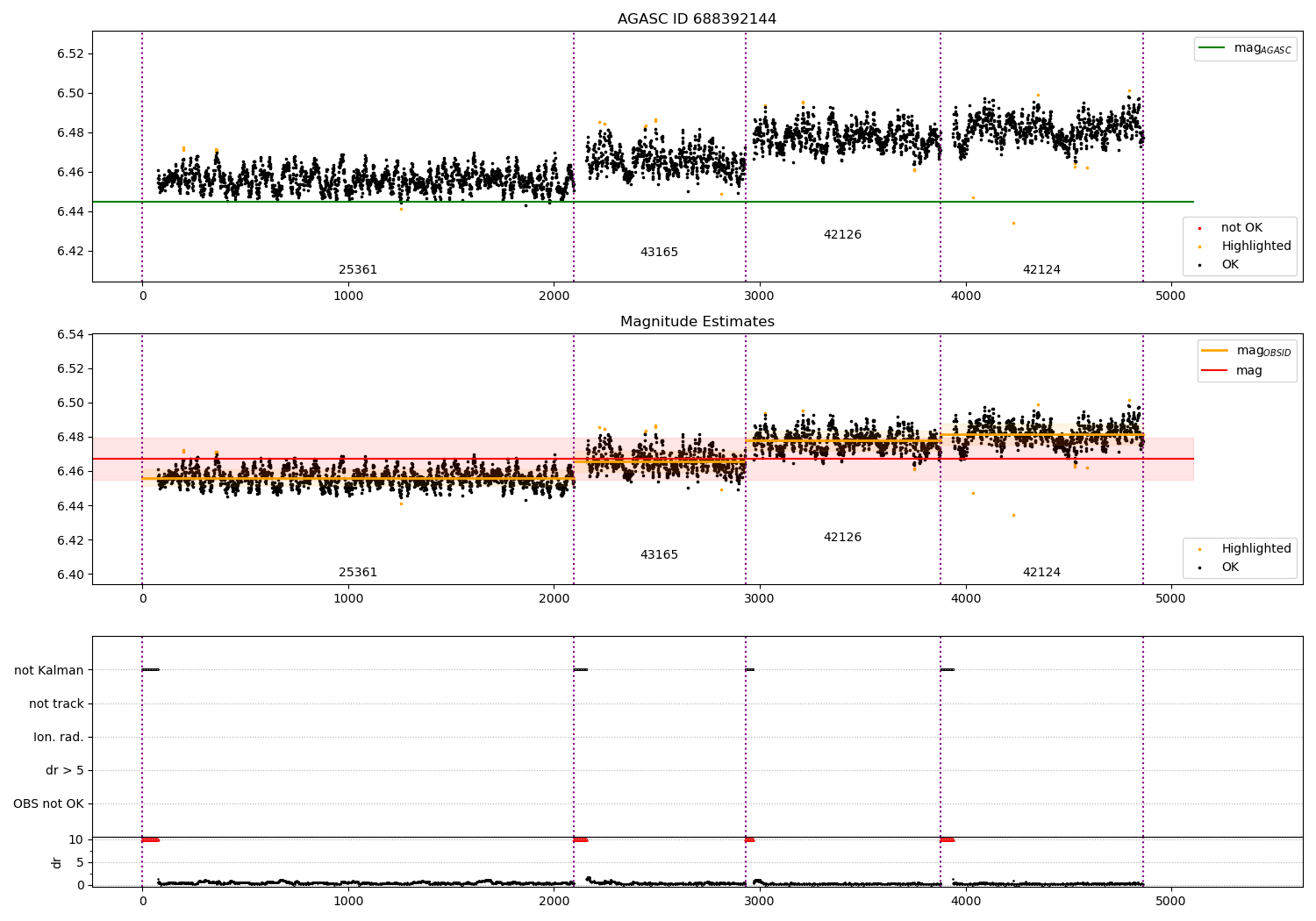The width and height of the screenshot is (1316, 921).
Task: Click the "Ion. rad." axis label
Action: (59, 737)
